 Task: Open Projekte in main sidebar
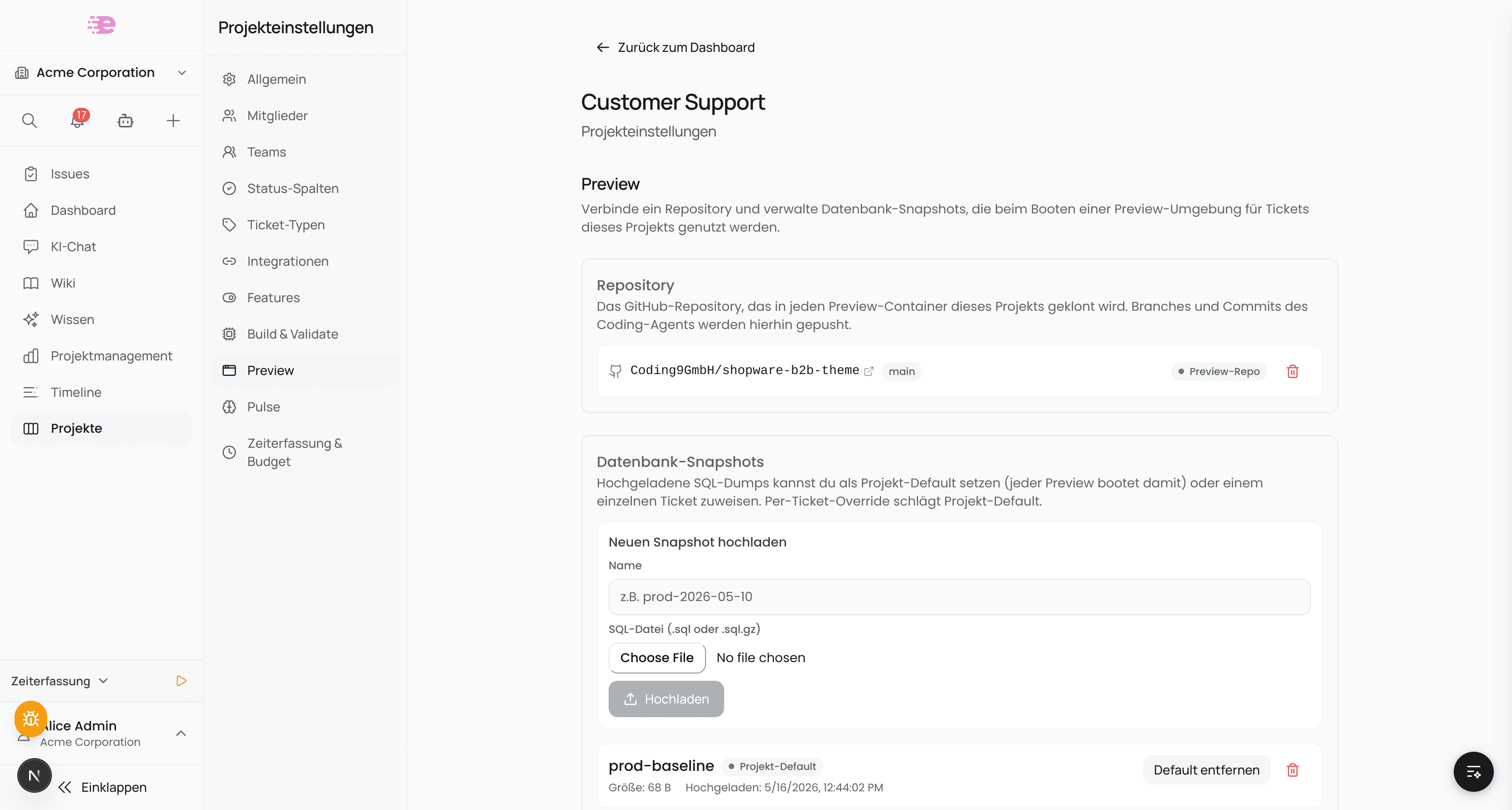(x=101, y=429)
